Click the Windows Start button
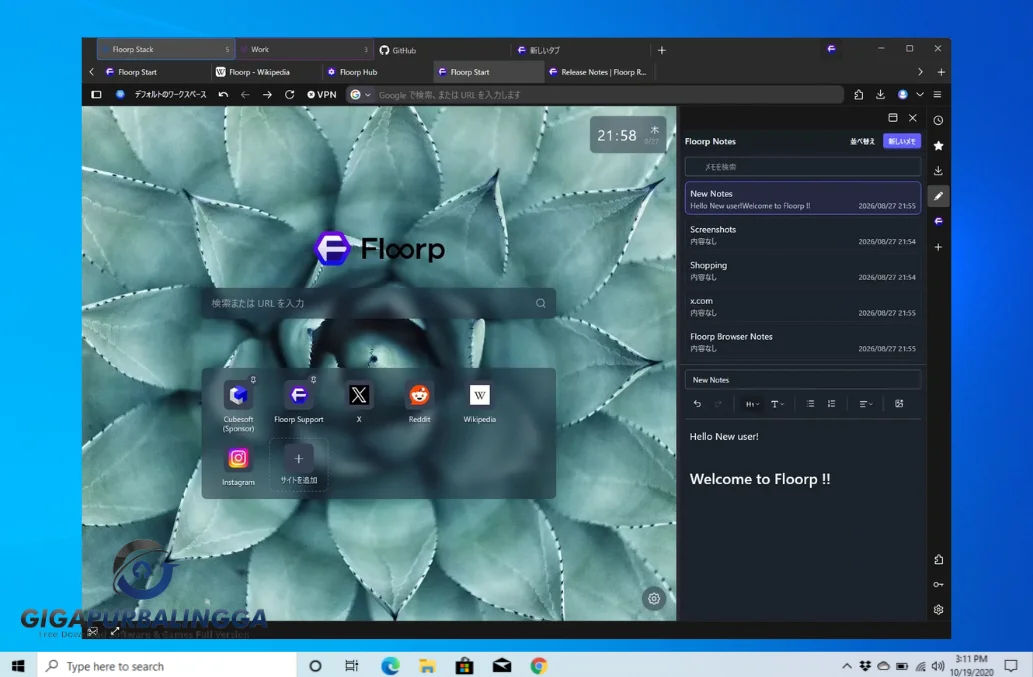The image size is (1033, 677). pyautogui.click(x=18, y=666)
